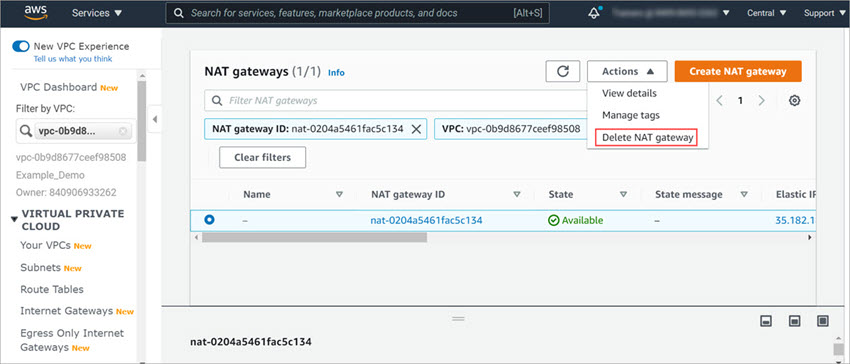The height and width of the screenshot is (364, 850).
Task: Go to next page arrow
Action: coord(761,100)
